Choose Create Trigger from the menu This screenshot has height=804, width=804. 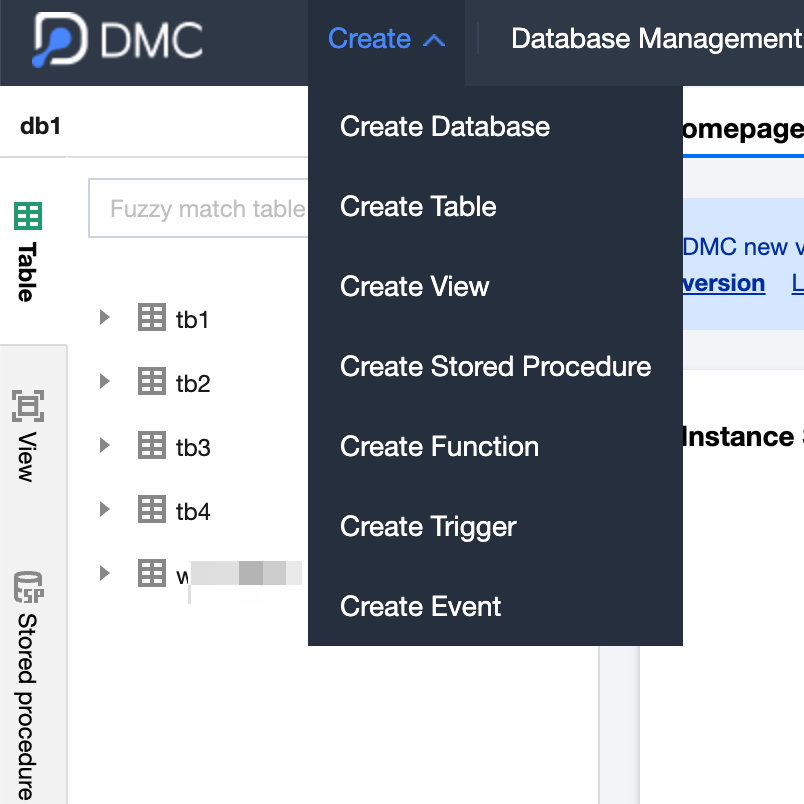point(428,527)
